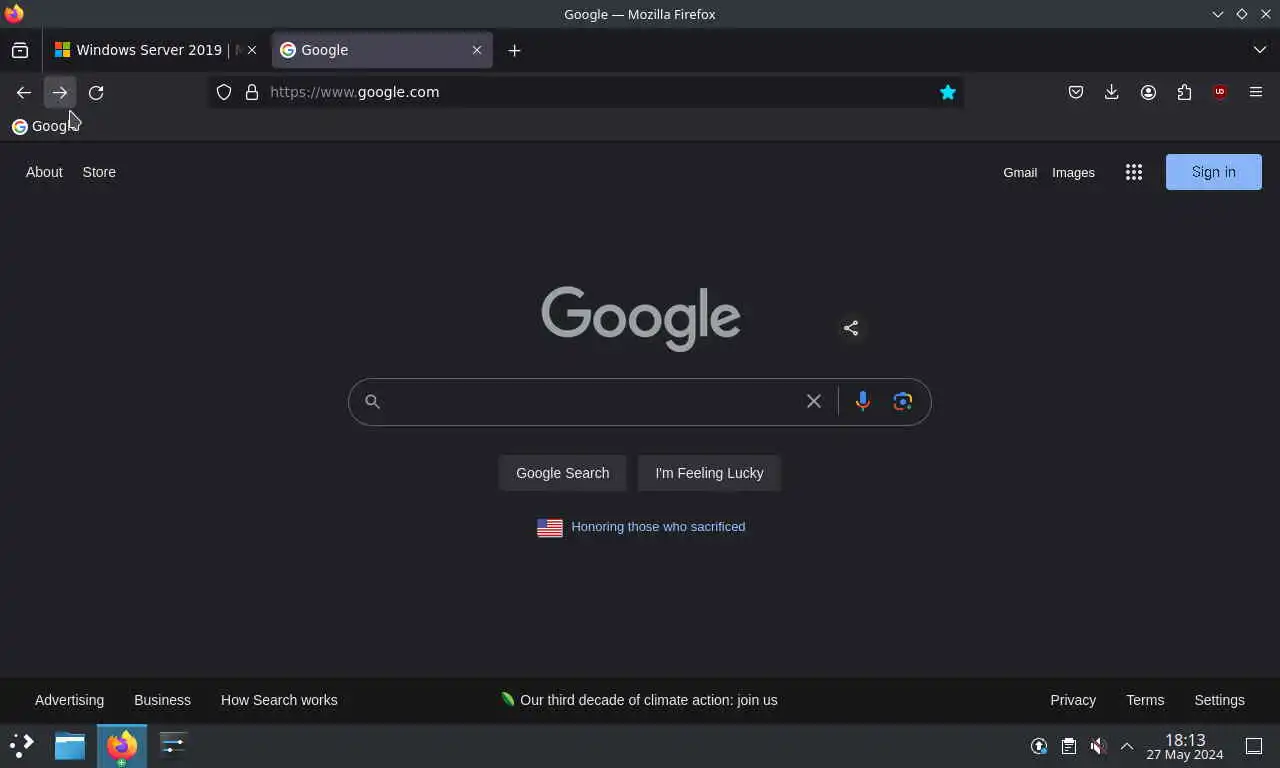Open the Downloads panel
1280x768 pixels.
coord(1112,92)
